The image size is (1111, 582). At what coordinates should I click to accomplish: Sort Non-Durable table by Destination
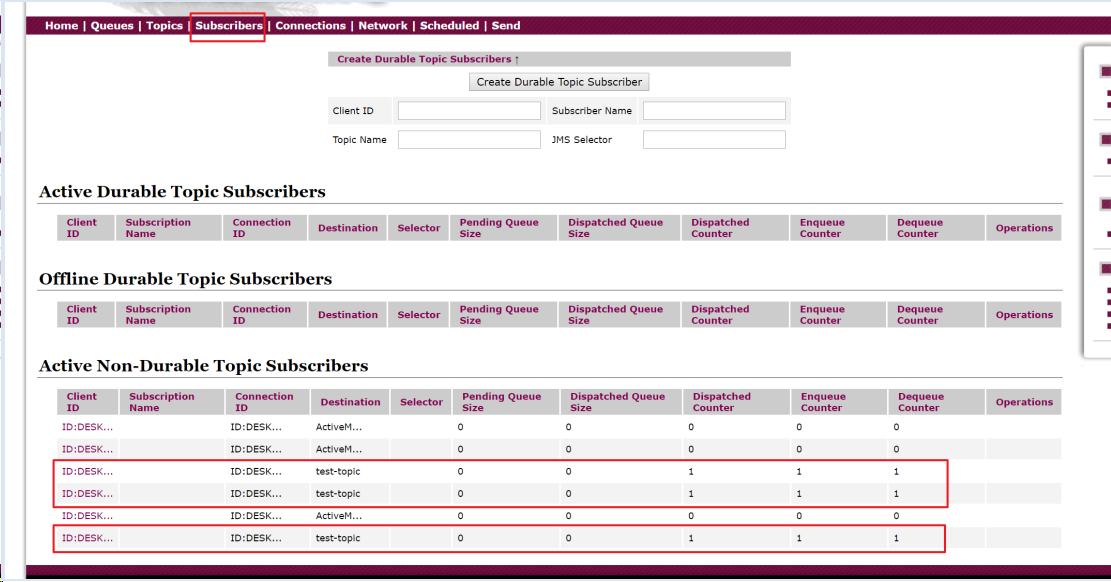pos(350,402)
